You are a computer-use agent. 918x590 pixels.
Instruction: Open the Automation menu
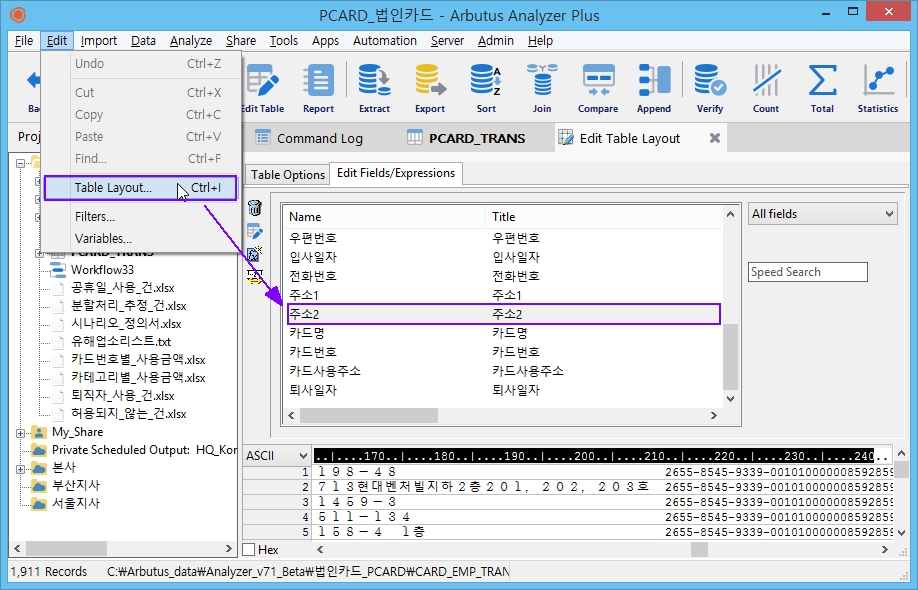[385, 40]
